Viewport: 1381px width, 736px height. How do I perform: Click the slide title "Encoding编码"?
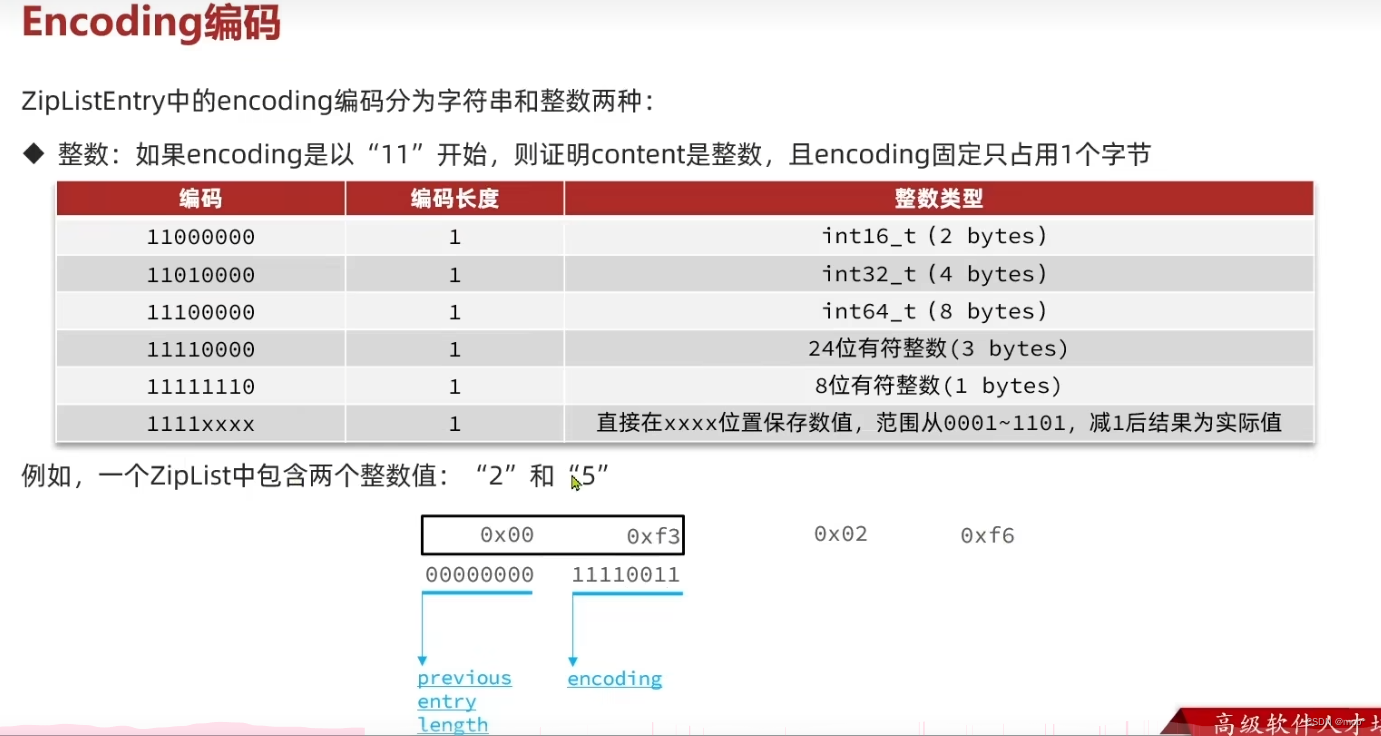pyautogui.click(x=150, y=22)
